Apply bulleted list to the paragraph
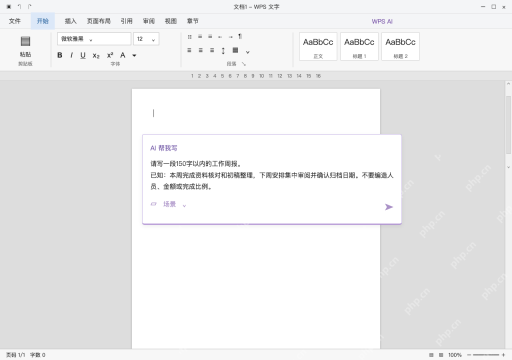Viewport: 512px width, 360px height. click(x=189, y=37)
